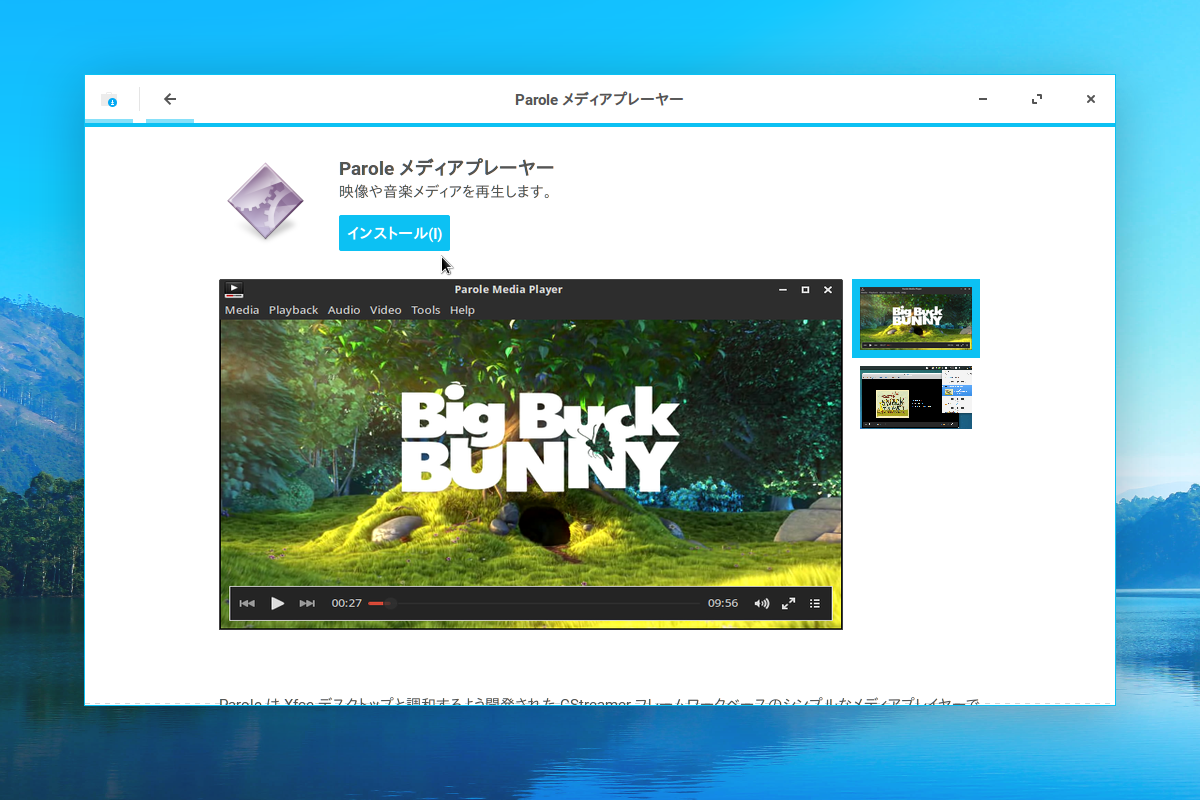The image size is (1200, 800).
Task: Go back using the back arrow
Action: coord(170,99)
